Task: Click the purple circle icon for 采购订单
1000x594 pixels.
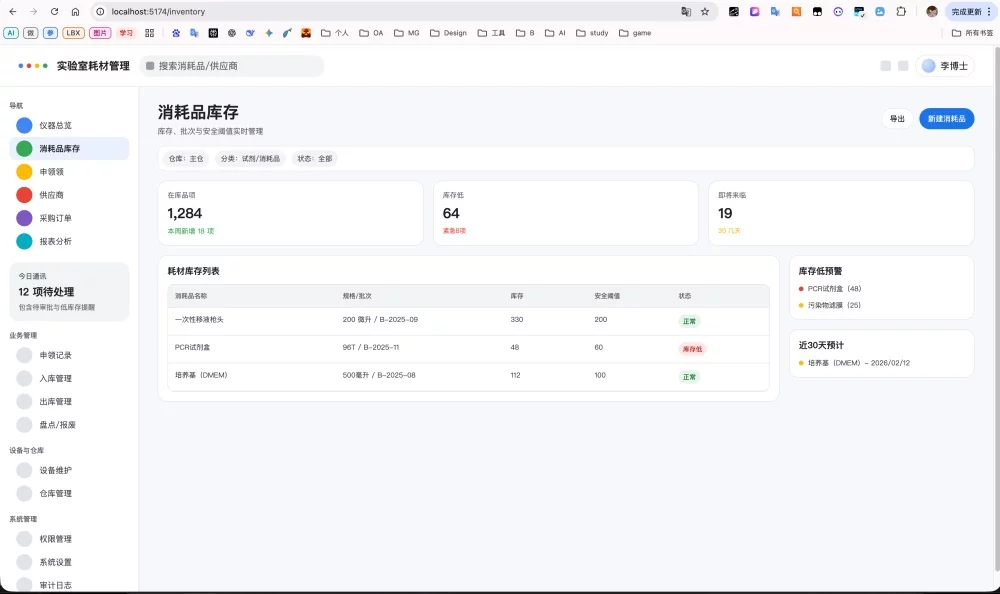Action: coord(24,218)
